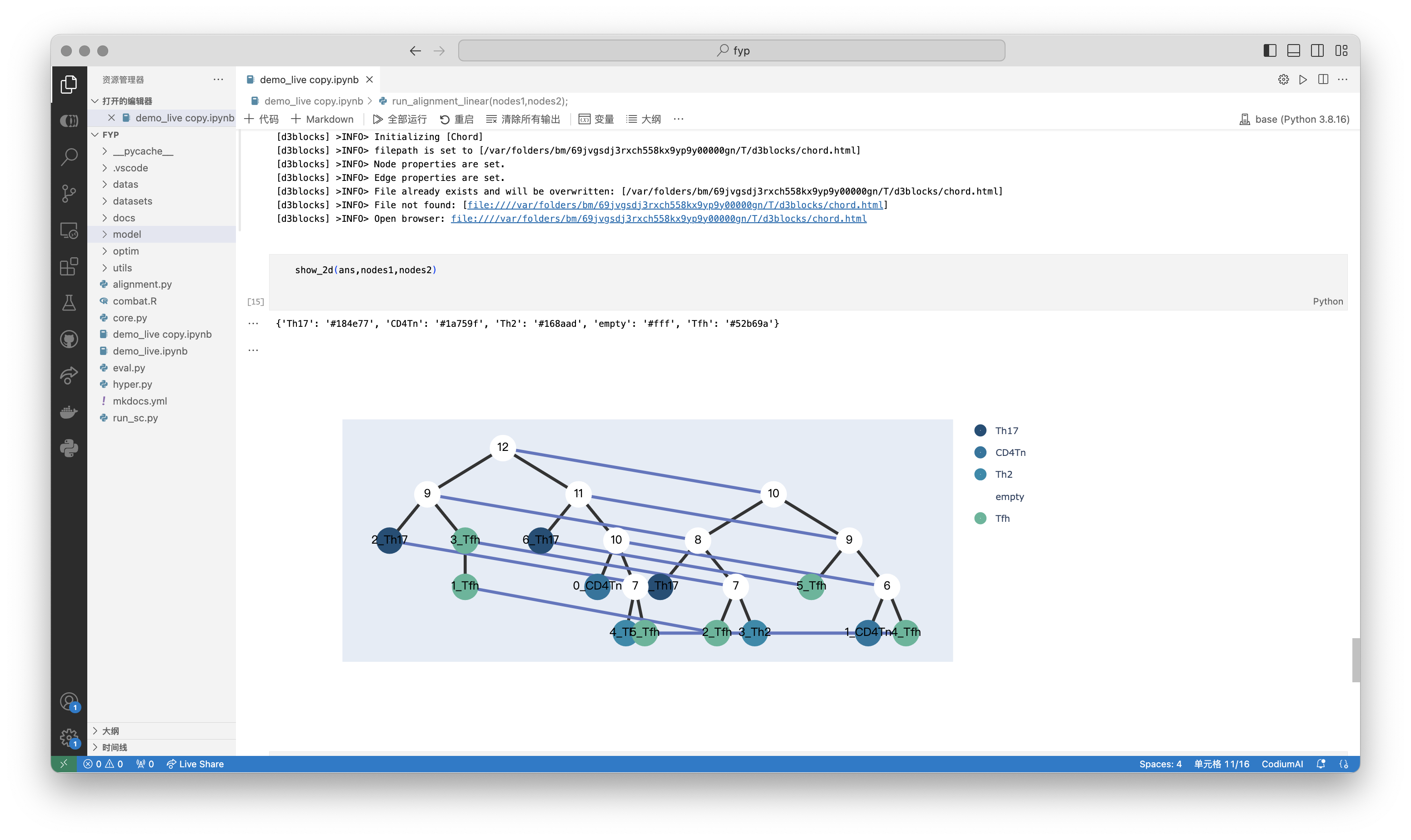The image size is (1411, 840).
Task: Click the ports forwarded indicator showing 0
Action: [x=145, y=764]
